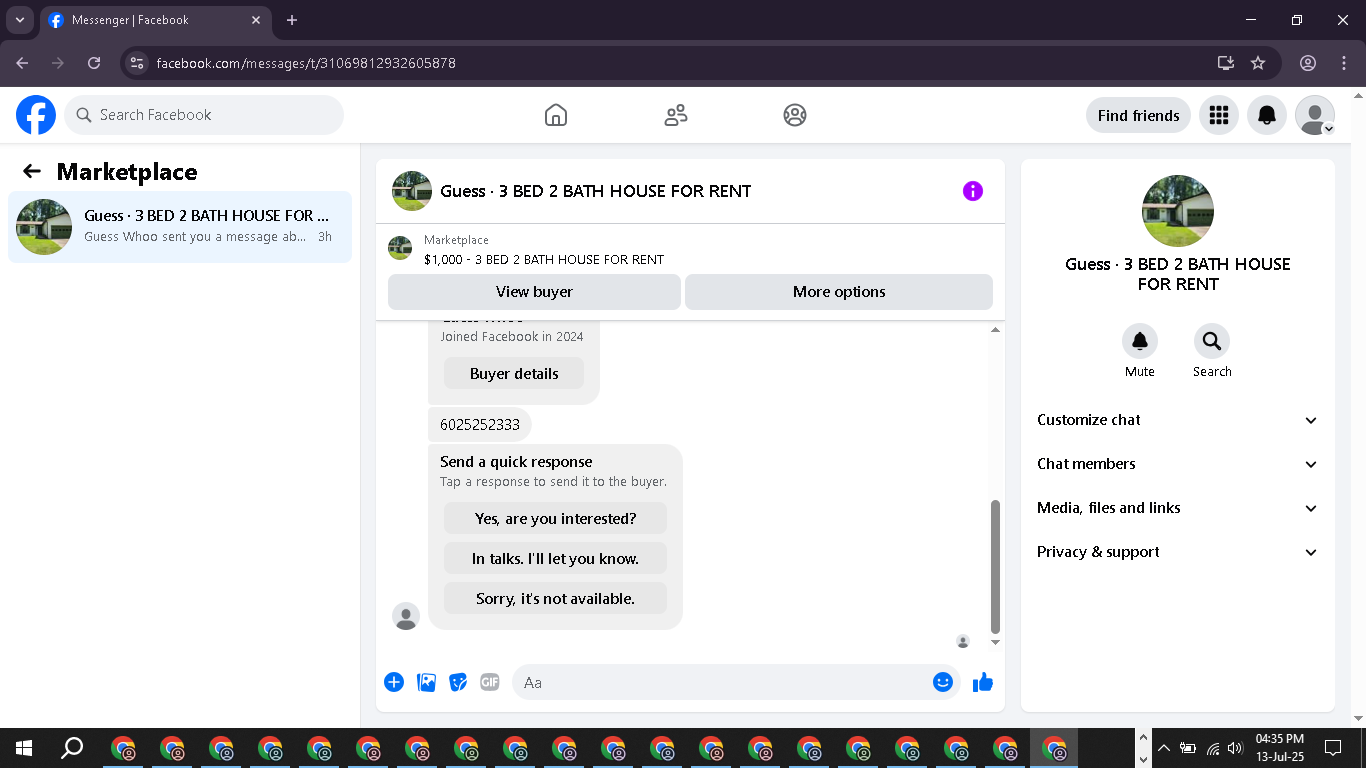Click the Search Facebook field
Image resolution: width=1366 pixels, height=768 pixels.
[204, 115]
